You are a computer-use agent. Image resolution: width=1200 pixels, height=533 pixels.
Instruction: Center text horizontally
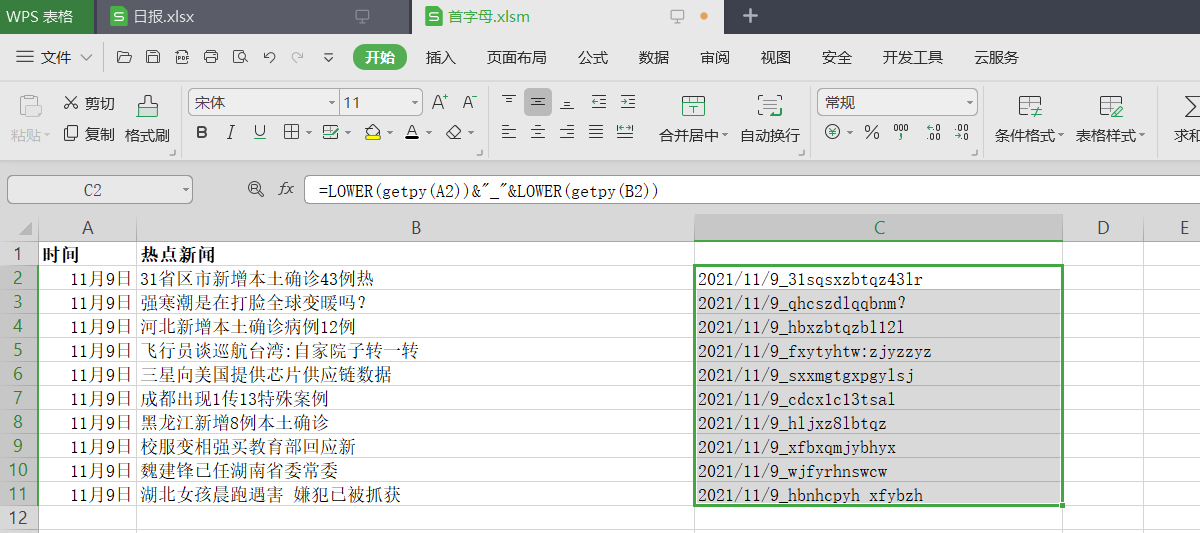538,132
